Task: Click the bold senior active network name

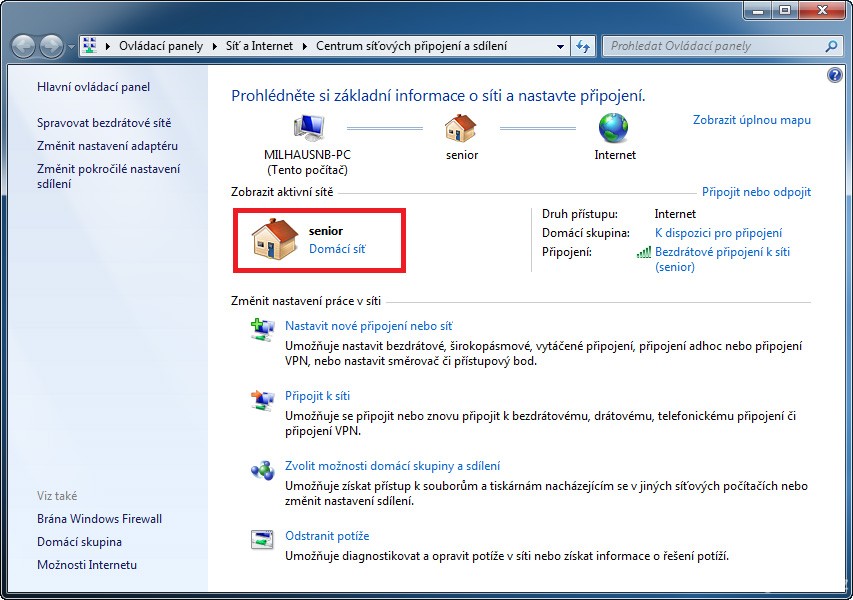Action: click(326, 231)
